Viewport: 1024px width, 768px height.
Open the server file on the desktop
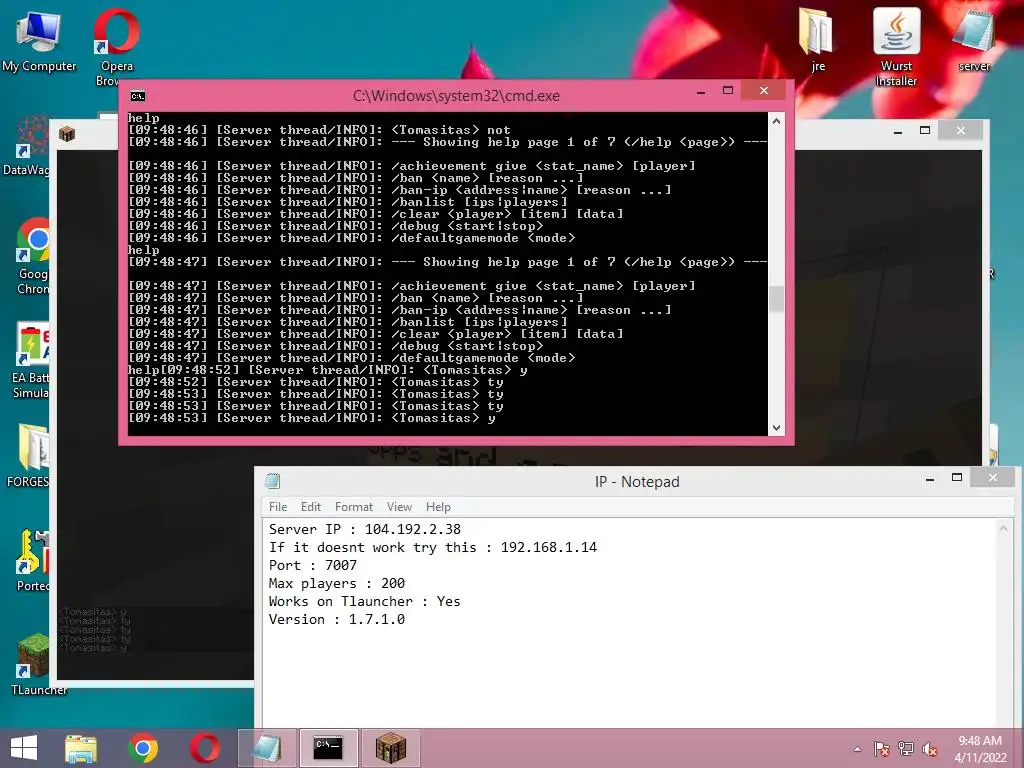point(974,40)
